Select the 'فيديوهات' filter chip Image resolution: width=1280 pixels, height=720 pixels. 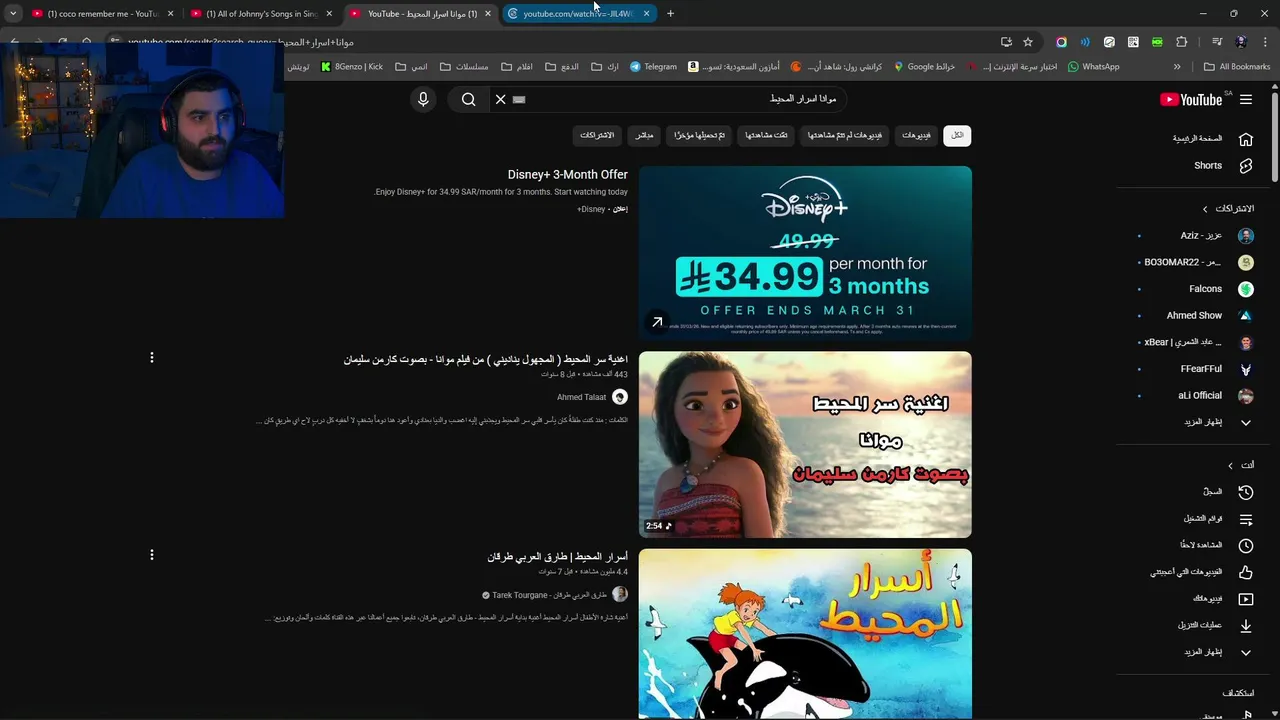(916, 135)
